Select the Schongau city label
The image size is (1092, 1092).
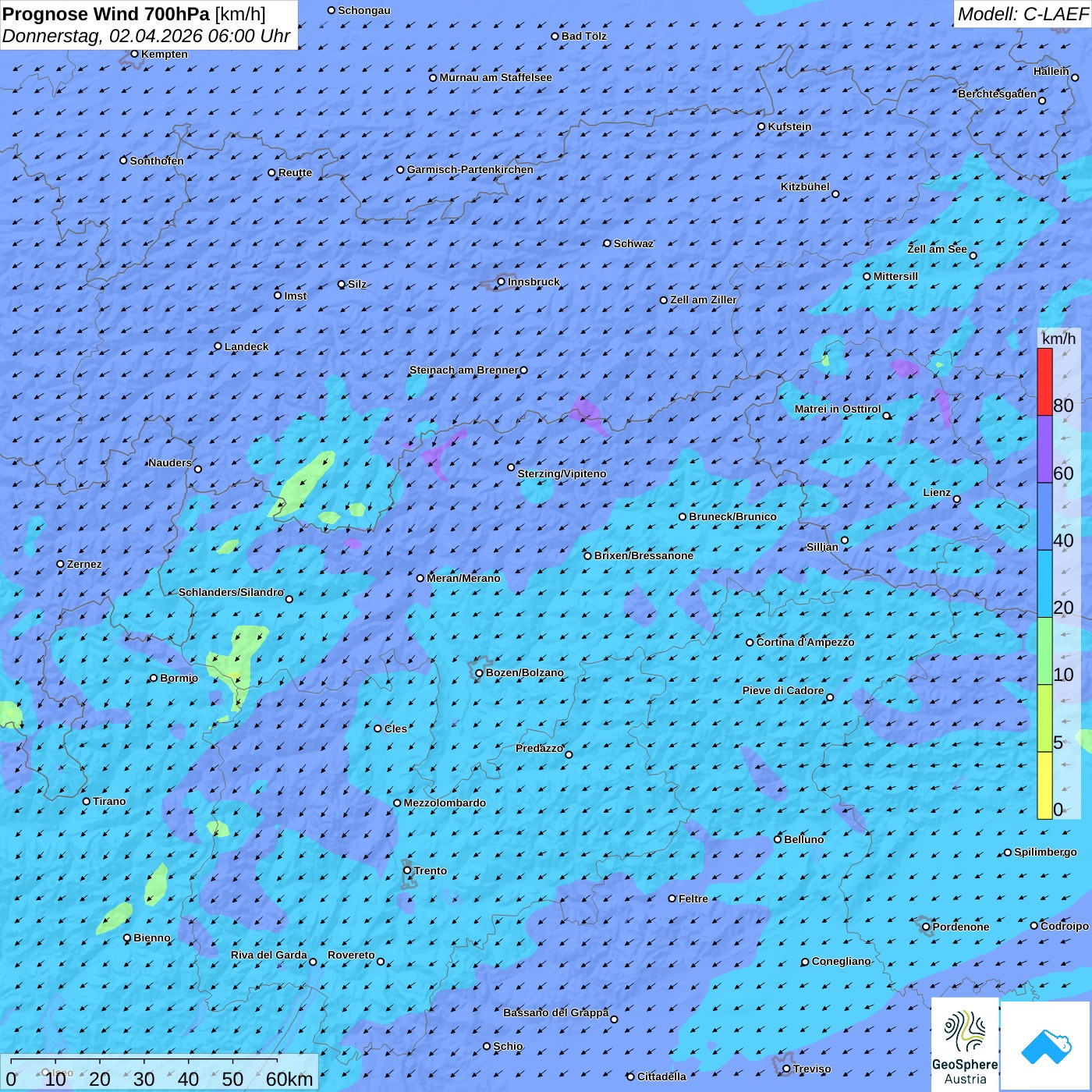[x=364, y=10]
